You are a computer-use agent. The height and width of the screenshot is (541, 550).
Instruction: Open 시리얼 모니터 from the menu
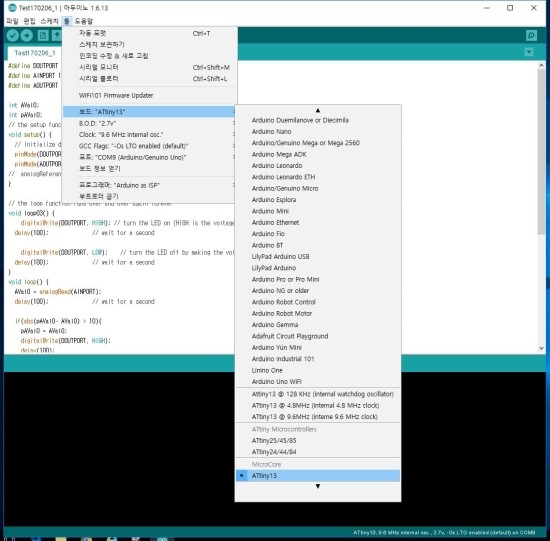[150, 67]
